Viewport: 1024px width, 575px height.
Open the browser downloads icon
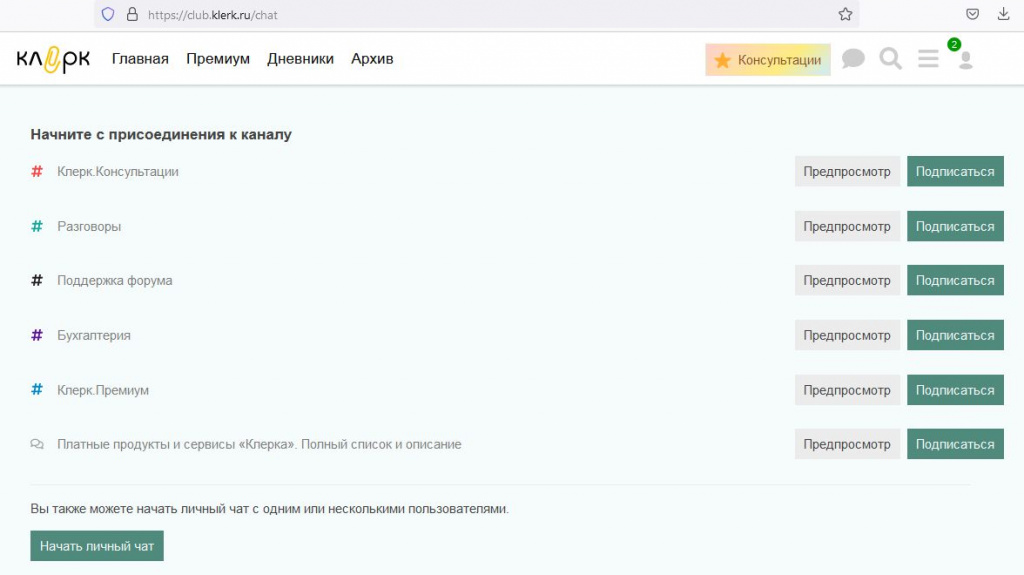pos(1003,14)
